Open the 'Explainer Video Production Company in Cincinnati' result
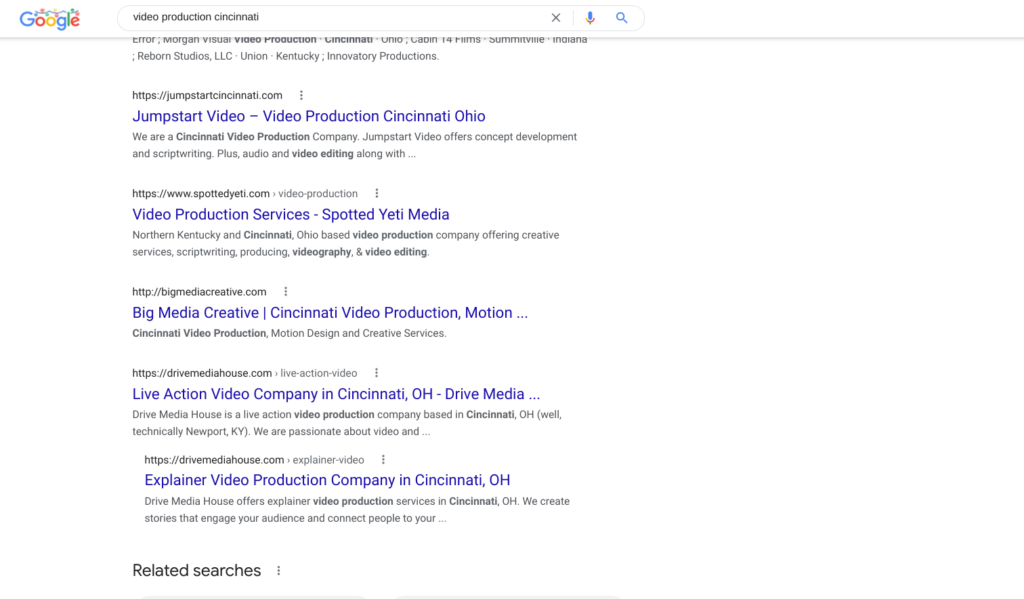This screenshot has height=599, width=1024. click(x=327, y=480)
